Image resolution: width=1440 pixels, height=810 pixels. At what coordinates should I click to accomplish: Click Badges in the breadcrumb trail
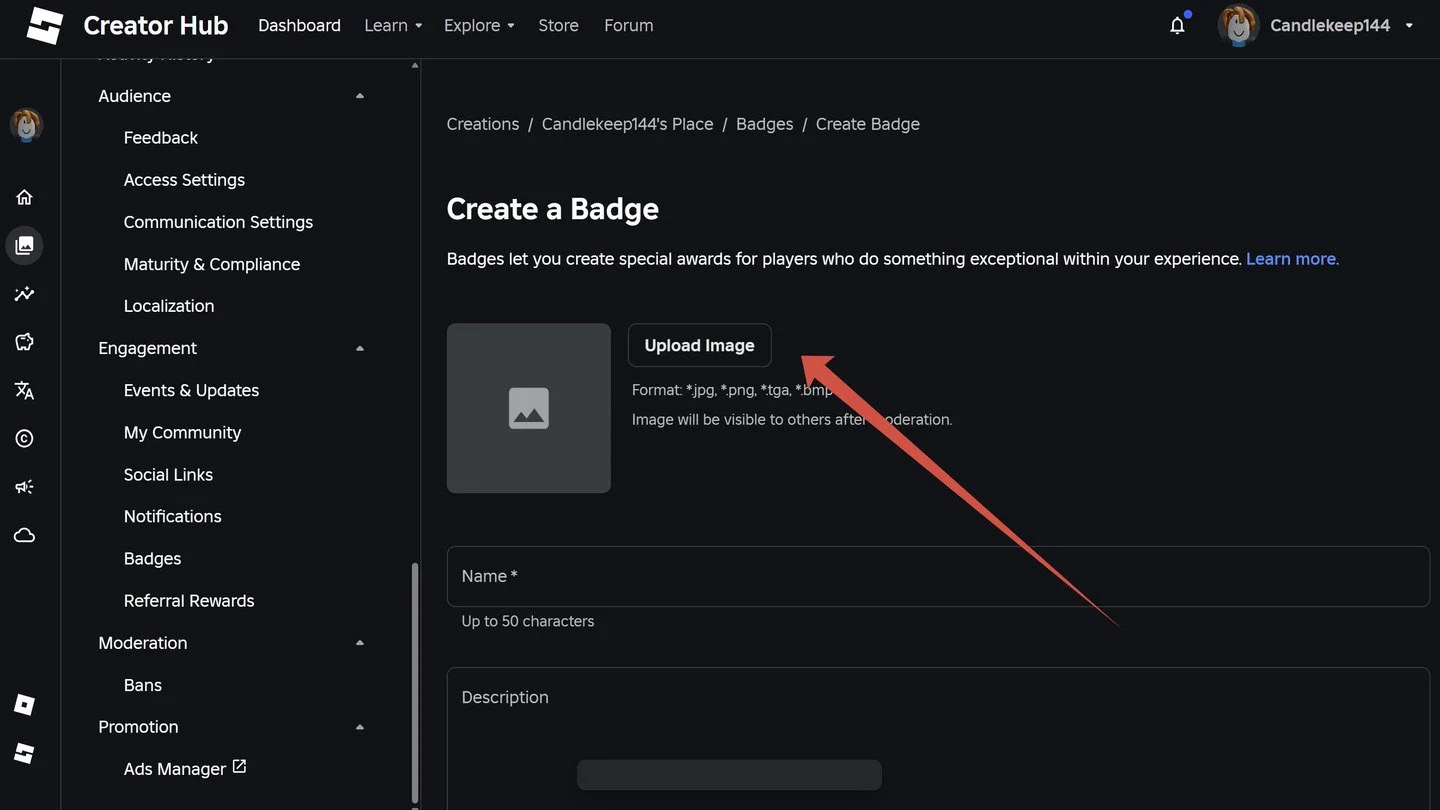pyautogui.click(x=765, y=124)
